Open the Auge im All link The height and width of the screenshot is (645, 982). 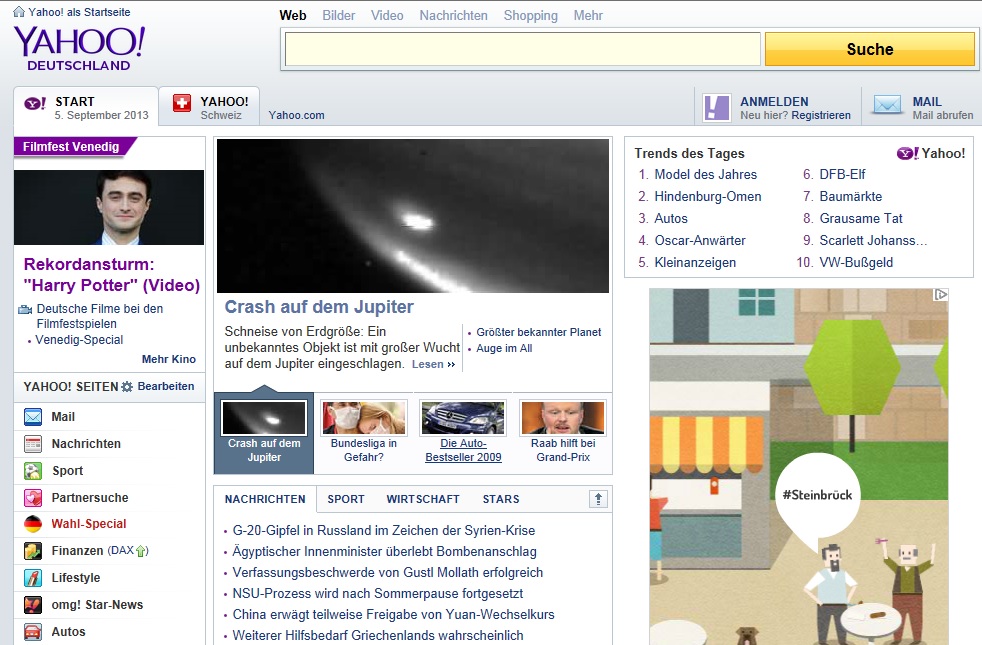coord(504,348)
